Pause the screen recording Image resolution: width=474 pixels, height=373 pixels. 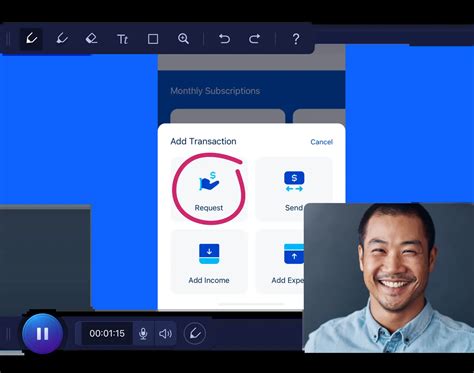[42, 333]
